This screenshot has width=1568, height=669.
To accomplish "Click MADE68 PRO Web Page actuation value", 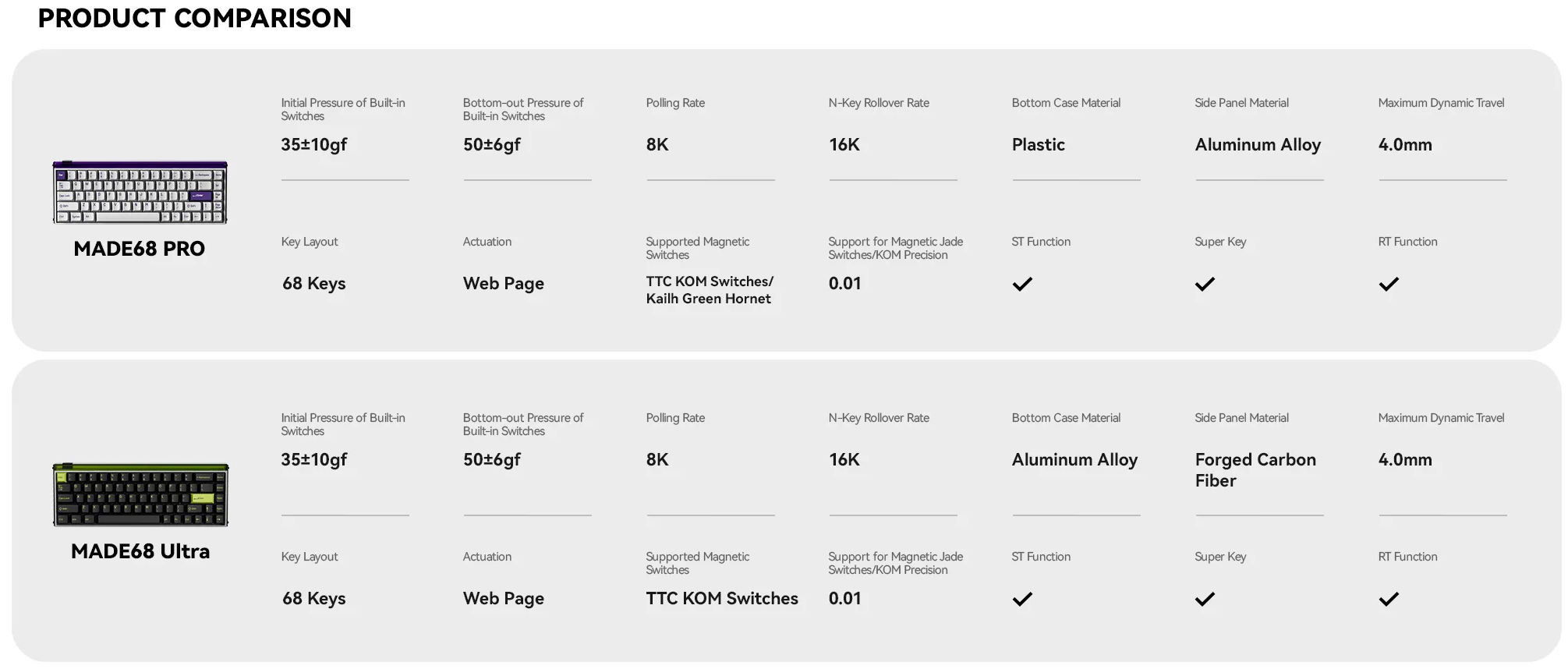I will pyautogui.click(x=503, y=283).
